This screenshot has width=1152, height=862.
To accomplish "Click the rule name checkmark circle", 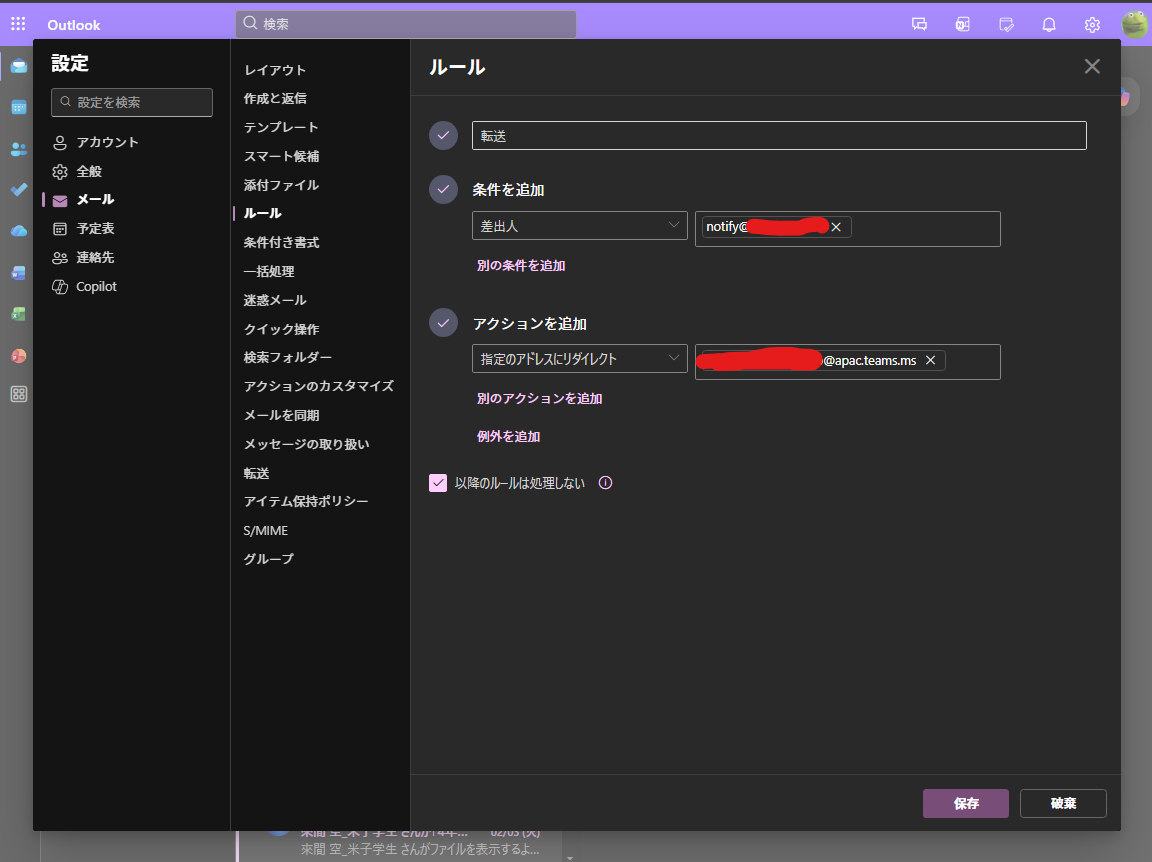I will click(442, 135).
